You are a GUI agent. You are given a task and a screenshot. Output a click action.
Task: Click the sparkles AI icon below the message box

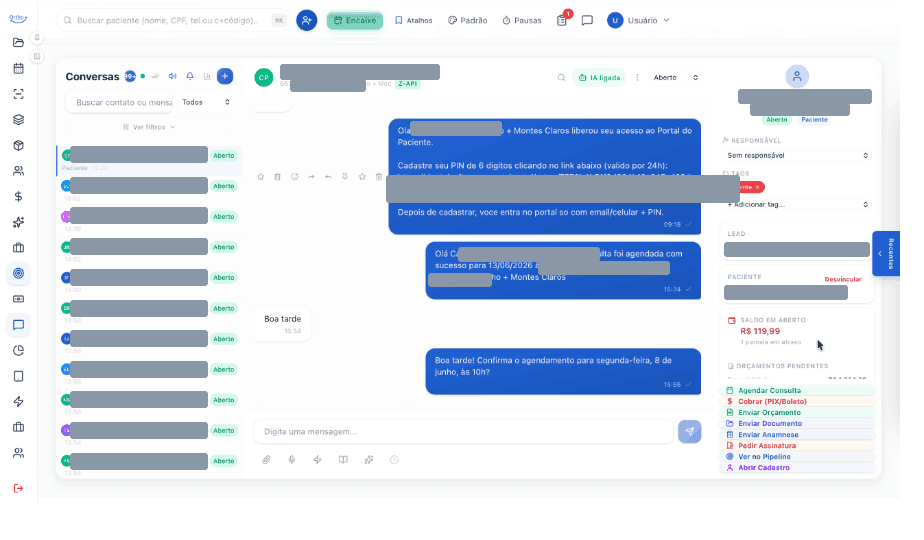click(x=369, y=459)
